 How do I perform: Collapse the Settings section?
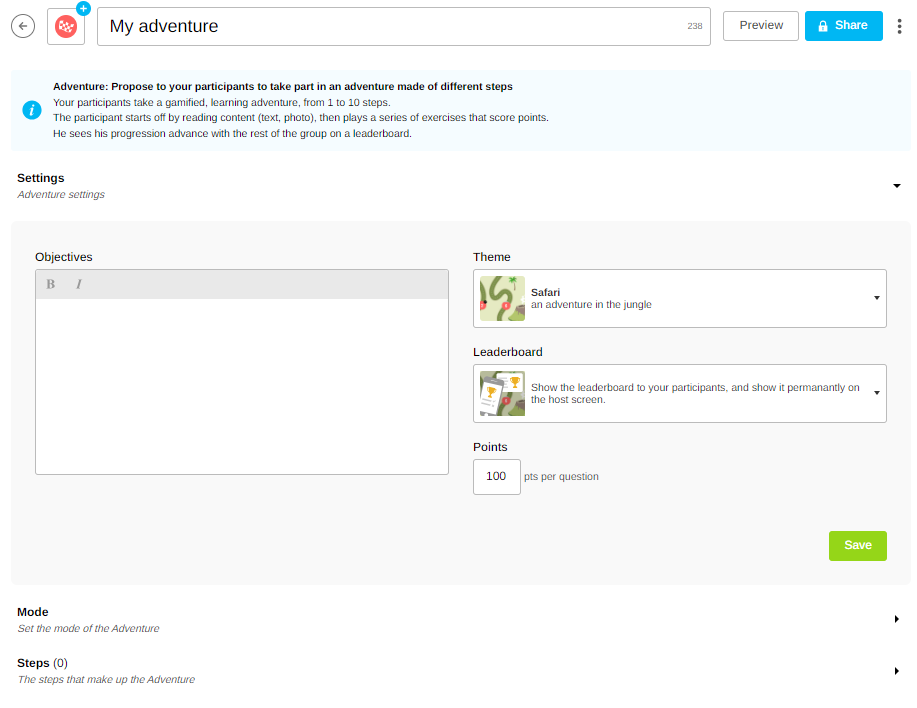click(x=896, y=185)
